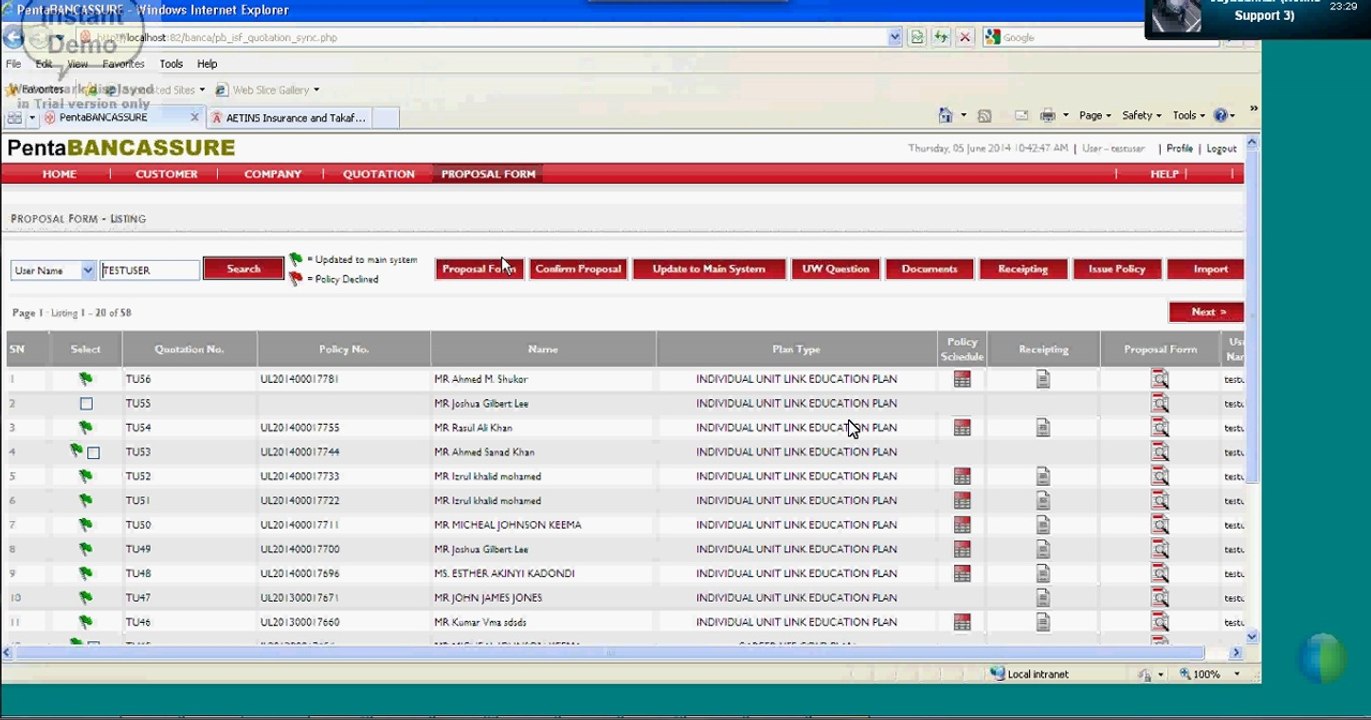
Task: Click the search text field containing TESTUSER
Action: (149, 270)
